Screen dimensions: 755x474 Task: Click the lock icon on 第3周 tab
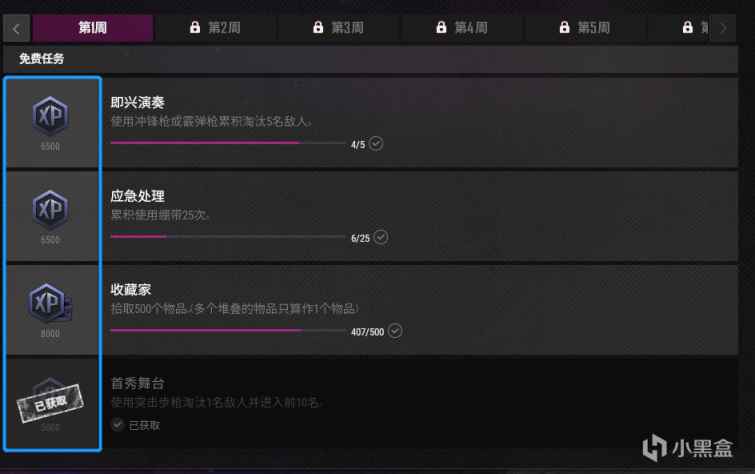pos(318,27)
